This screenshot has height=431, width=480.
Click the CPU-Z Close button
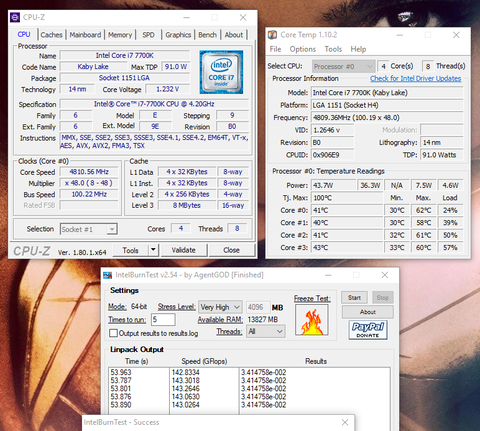[x=232, y=250]
